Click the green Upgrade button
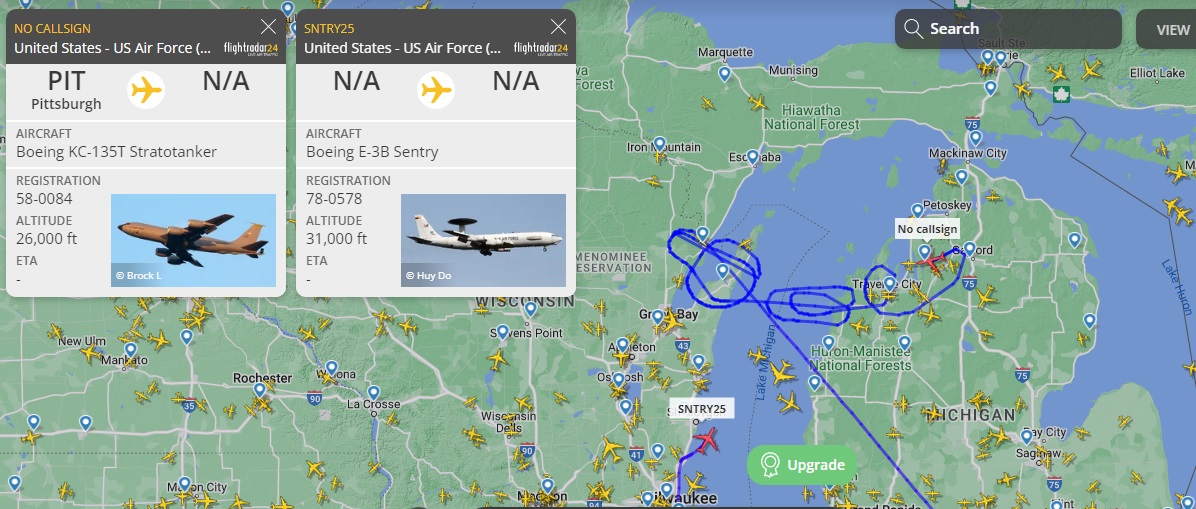Viewport: 1196px width, 509px height. [802, 465]
